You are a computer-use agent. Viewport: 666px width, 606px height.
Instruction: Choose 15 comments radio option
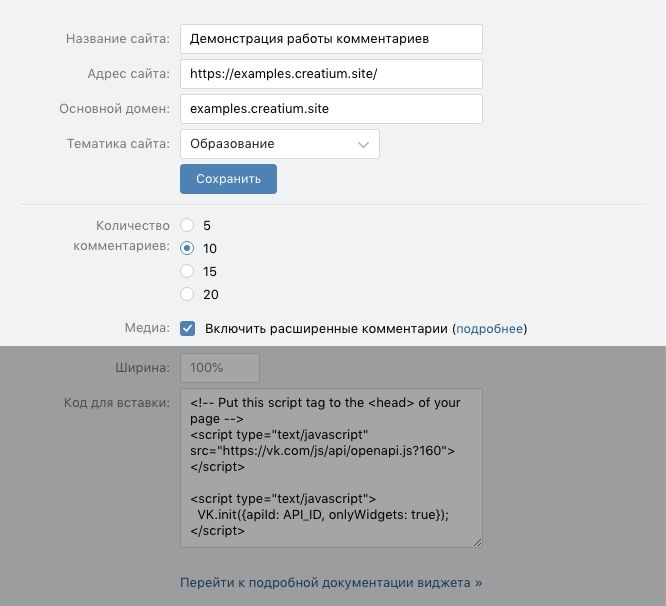187,271
